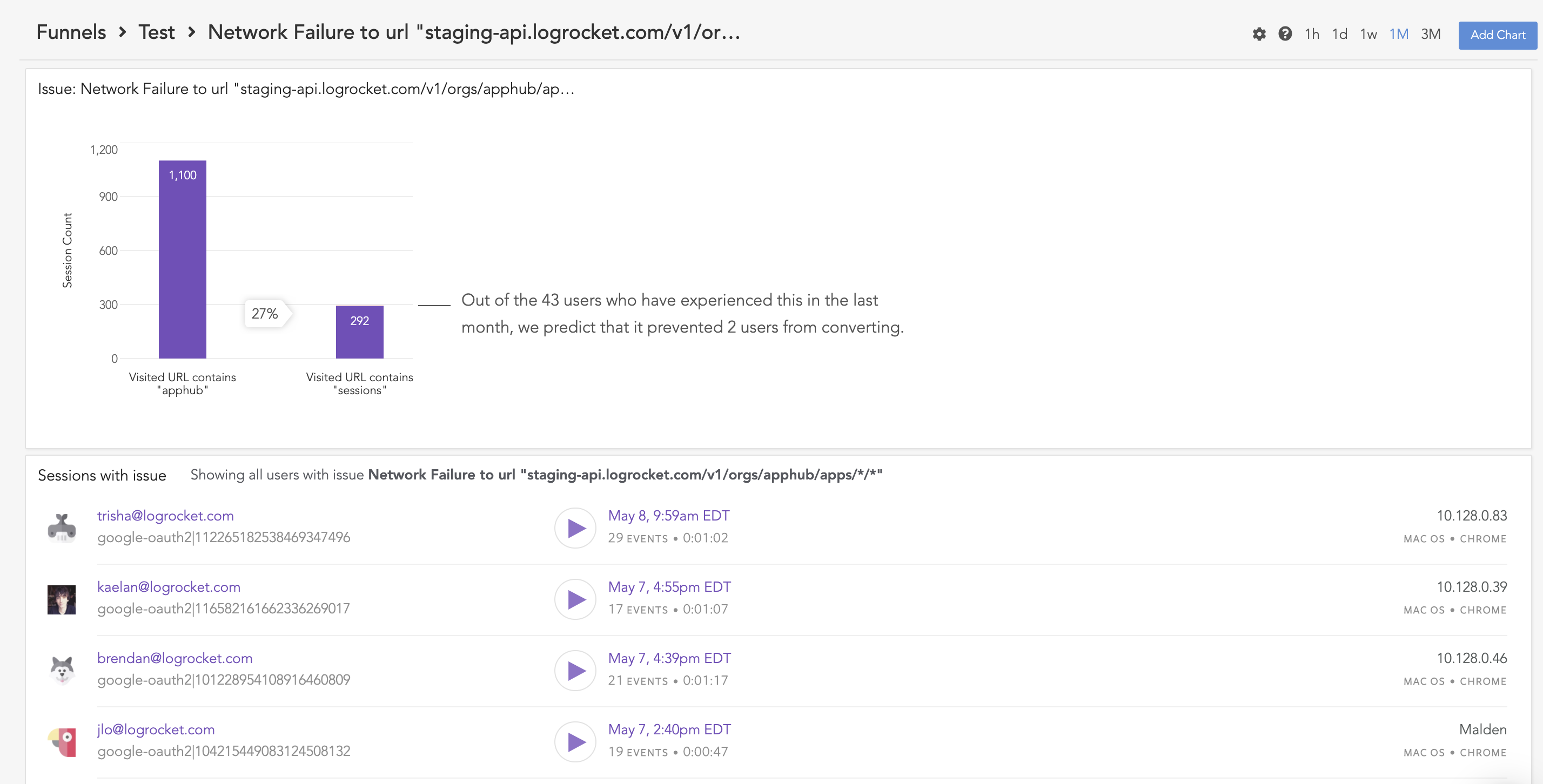The height and width of the screenshot is (784, 1543).
Task: Click the help question mark icon
Action: click(x=1285, y=34)
